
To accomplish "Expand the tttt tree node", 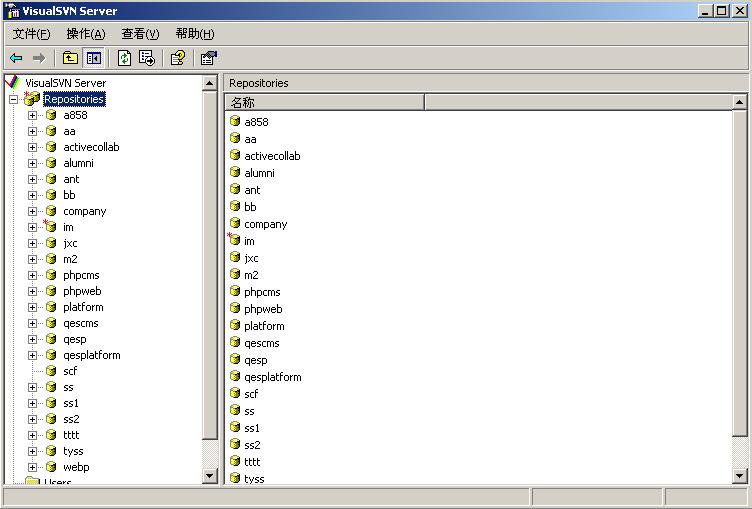I will click(x=32, y=435).
